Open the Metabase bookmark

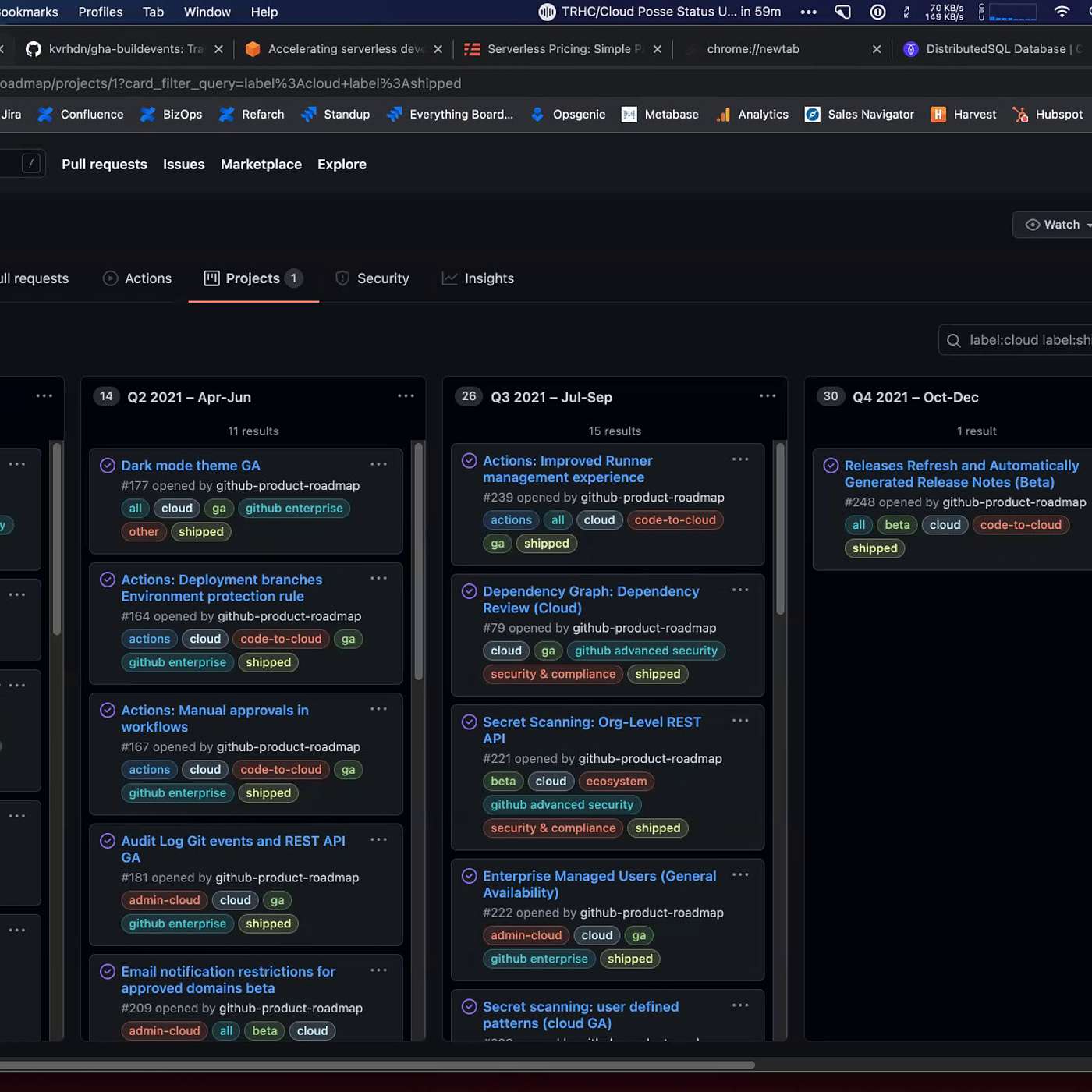click(660, 115)
